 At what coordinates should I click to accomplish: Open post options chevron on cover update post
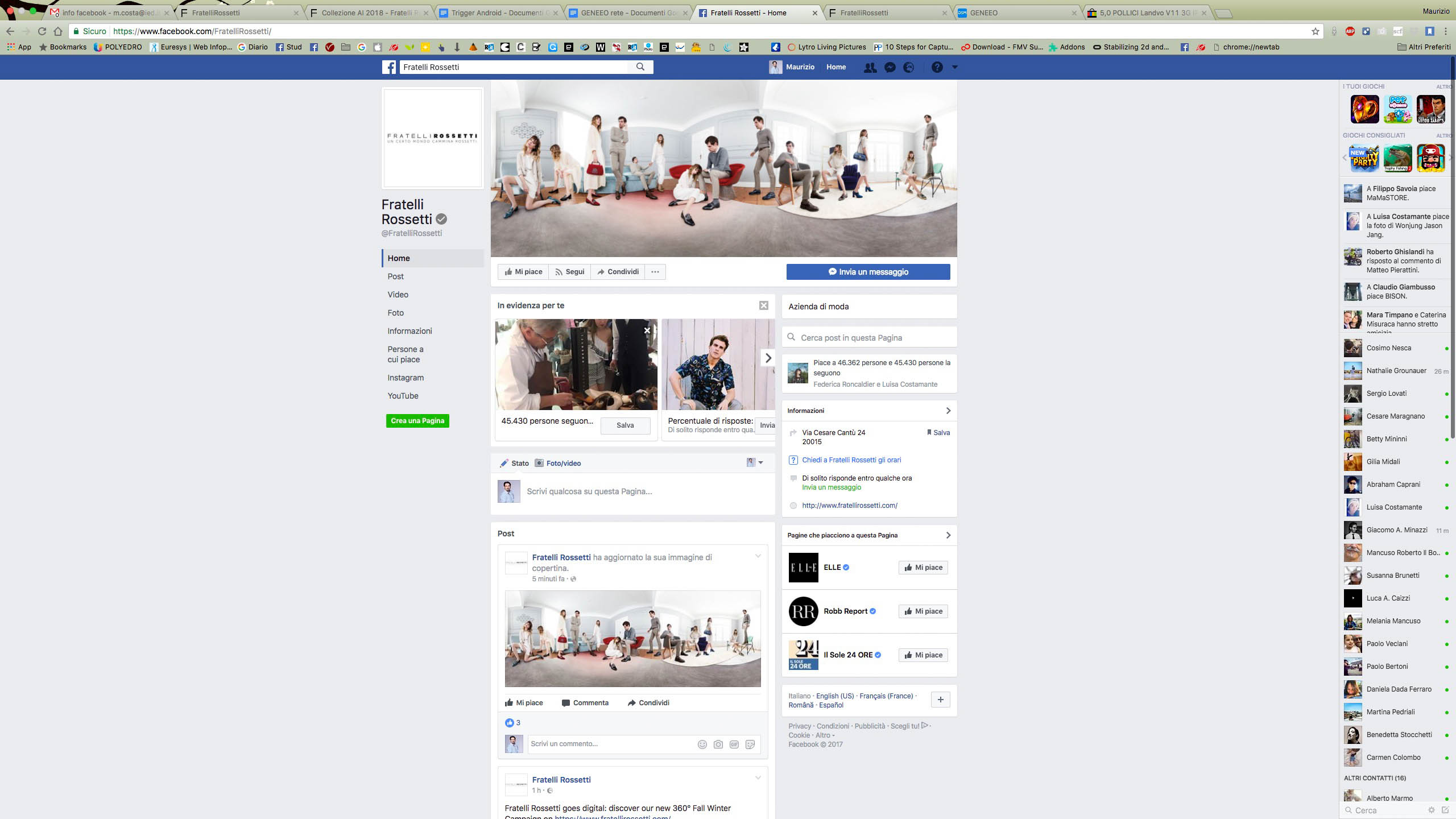click(758, 556)
